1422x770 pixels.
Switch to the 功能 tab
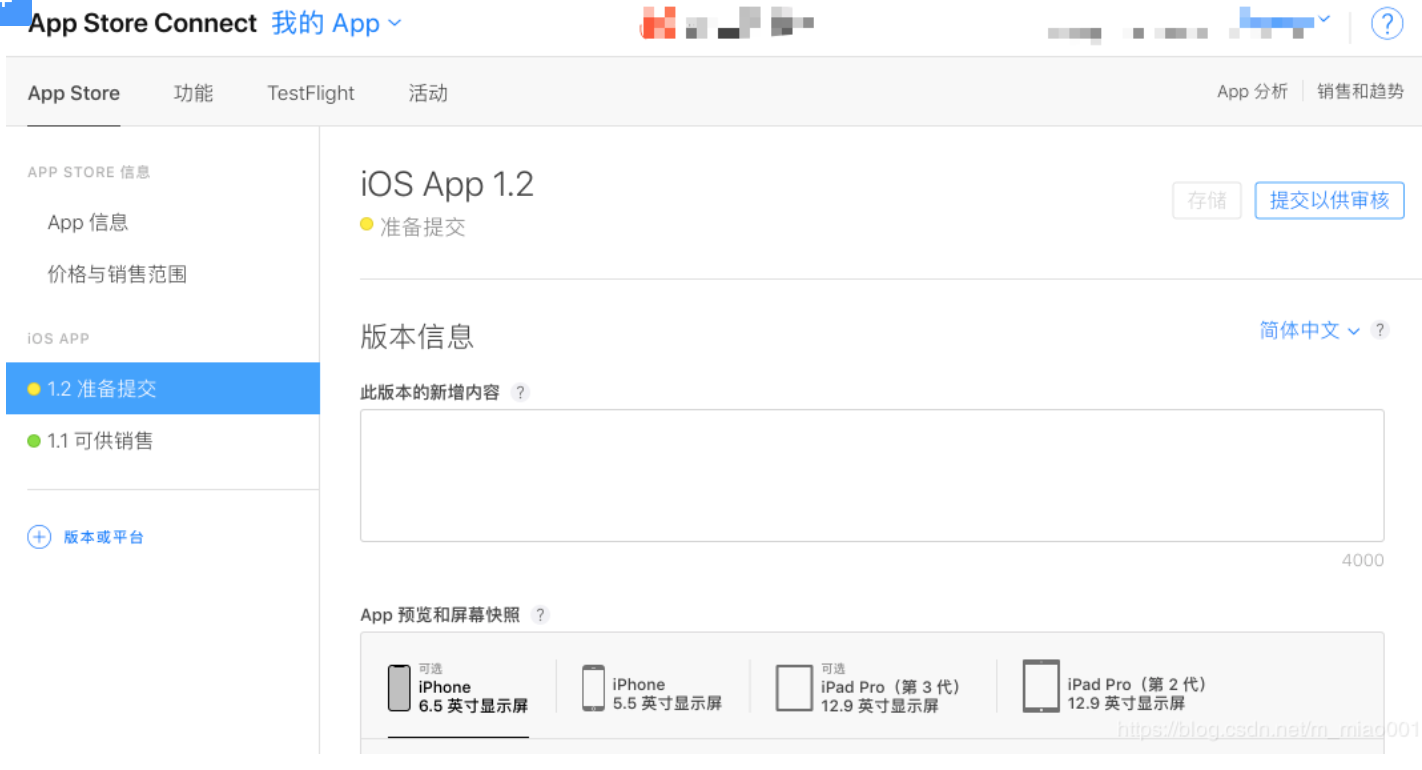[193, 93]
